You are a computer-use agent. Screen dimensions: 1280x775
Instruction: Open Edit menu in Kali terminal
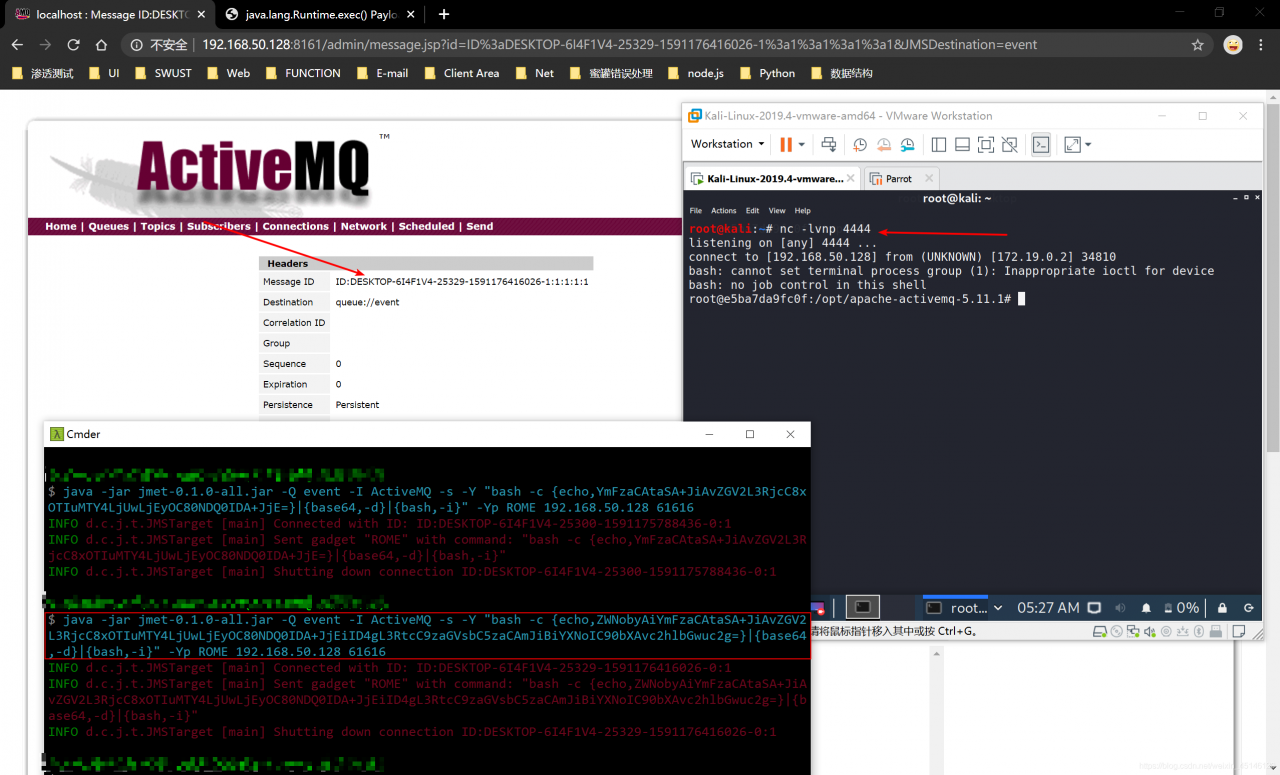click(x=752, y=211)
